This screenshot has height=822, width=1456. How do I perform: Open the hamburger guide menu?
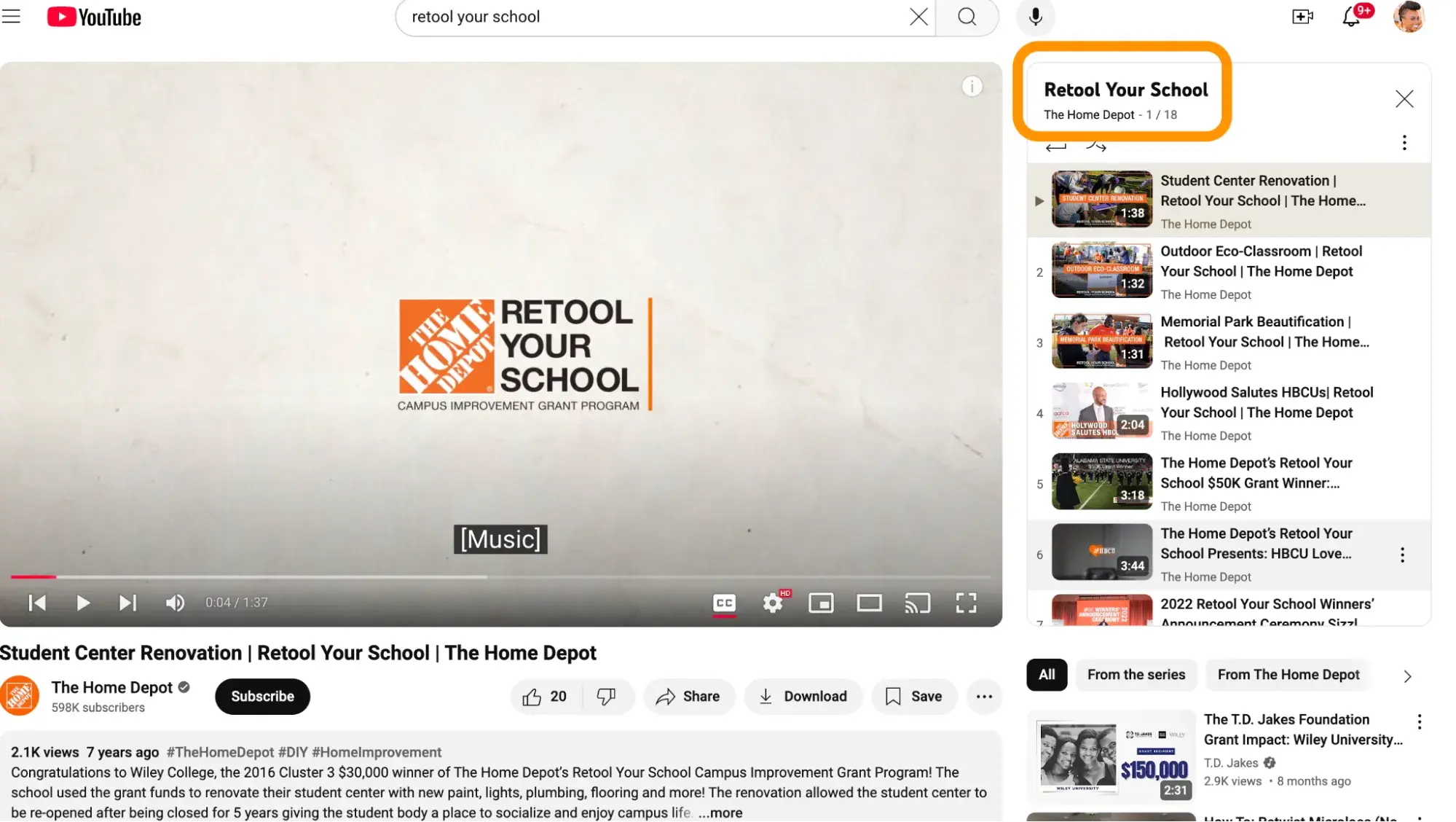[x=12, y=16]
